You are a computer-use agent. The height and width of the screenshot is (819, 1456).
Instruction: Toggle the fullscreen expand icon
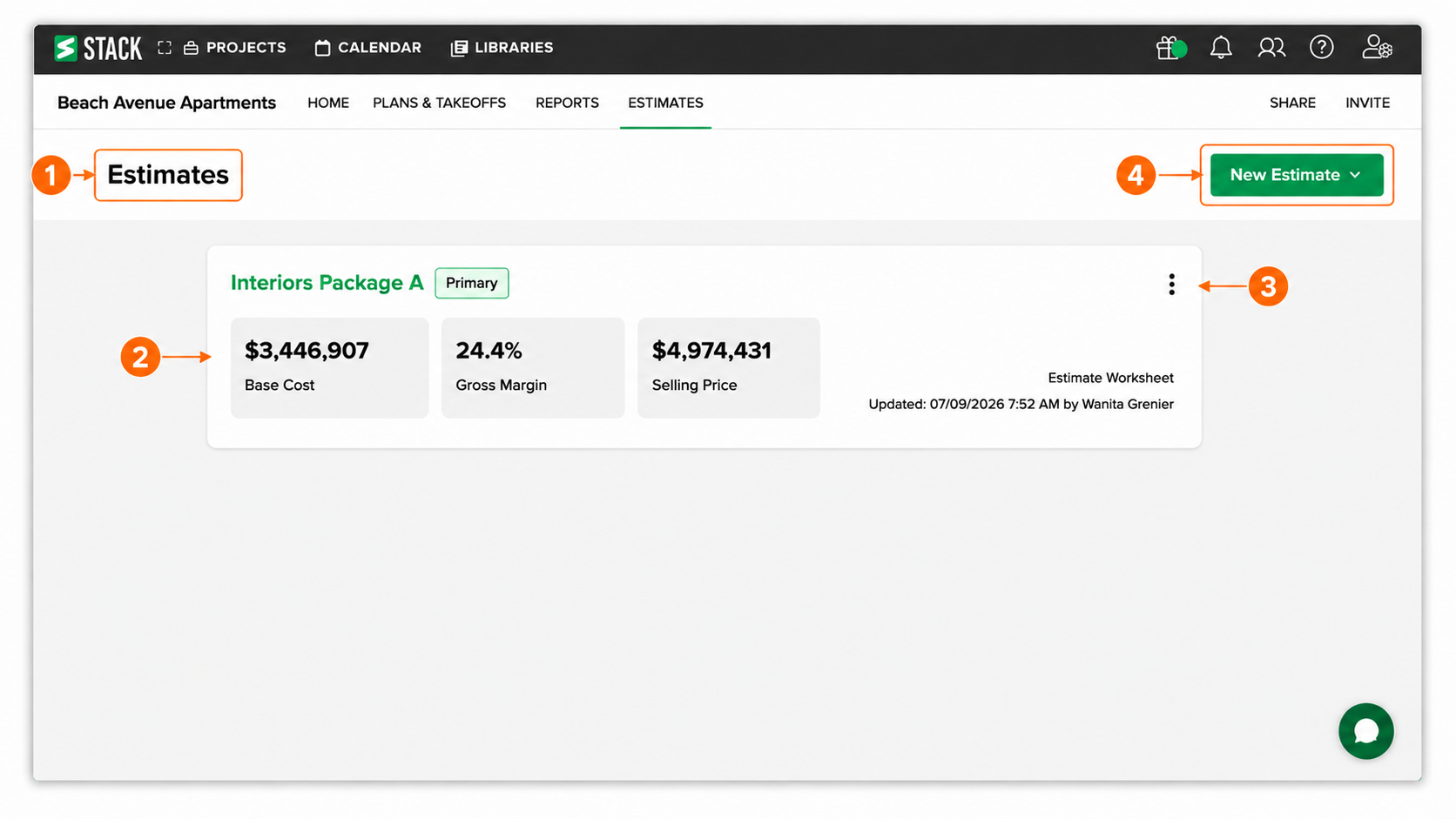(165, 48)
